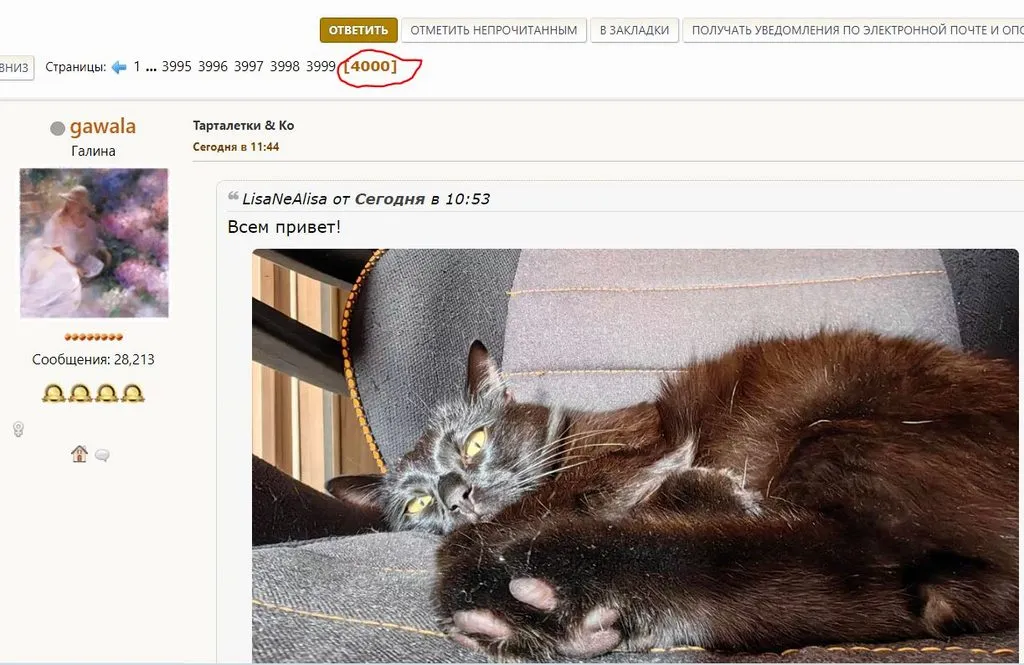This screenshot has width=1024, height=665.
Task: Click the orange rank stars row
Action: [93, 337]
